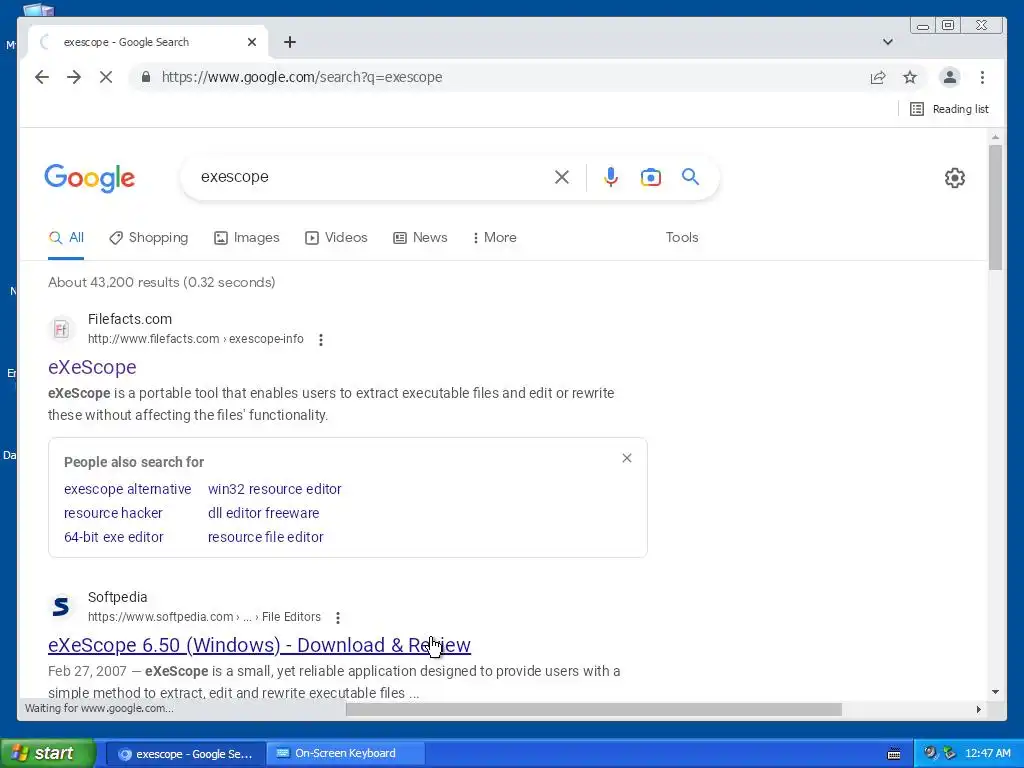
Task: Switch to the Videos tab
Action: (x=336, y=238)
